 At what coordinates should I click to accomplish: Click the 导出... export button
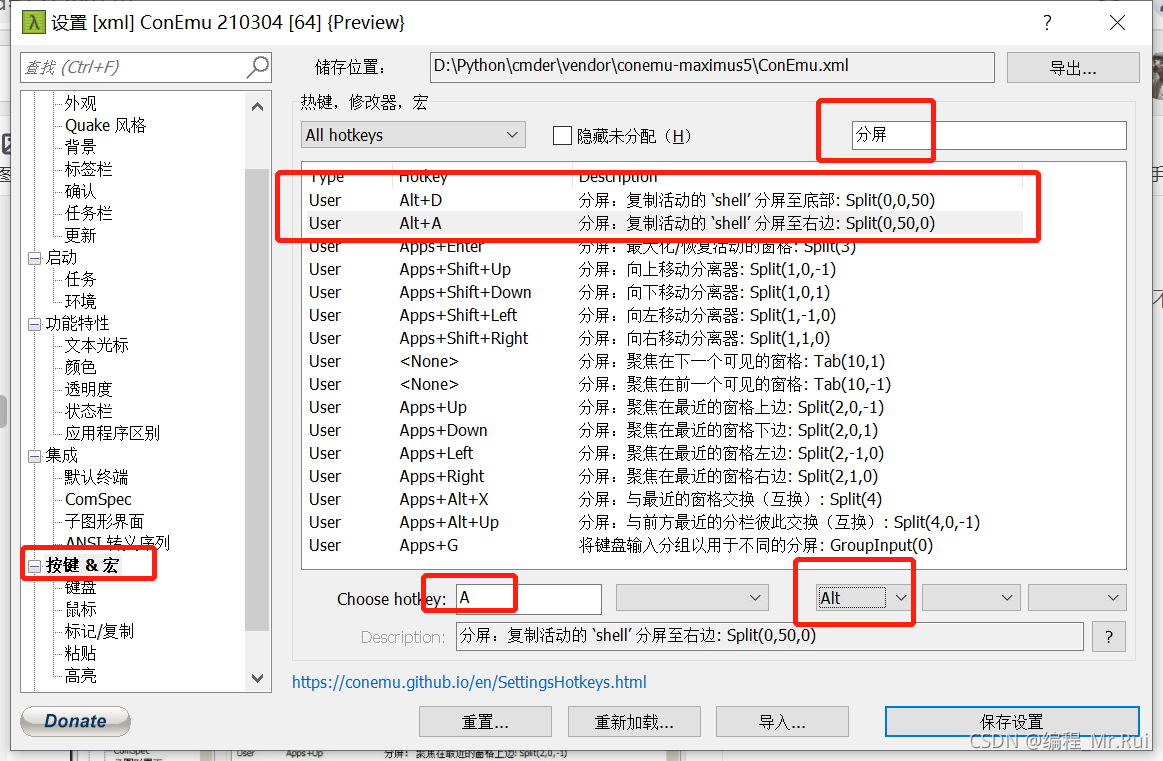(x=1073, y=68)
